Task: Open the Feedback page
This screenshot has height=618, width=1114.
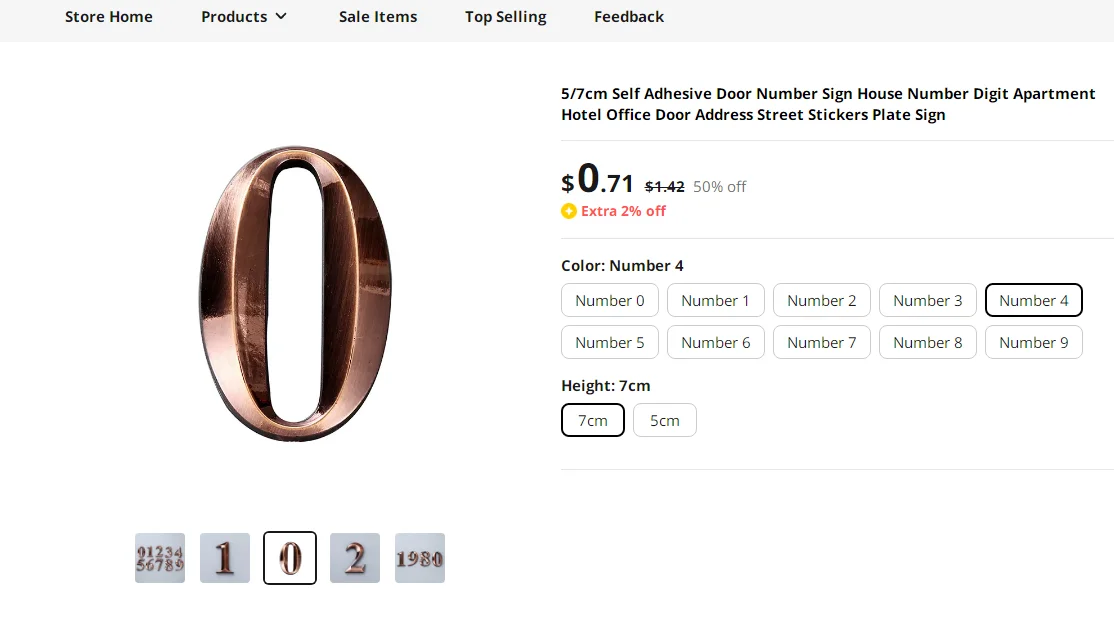Action: (x=629, y=16)
